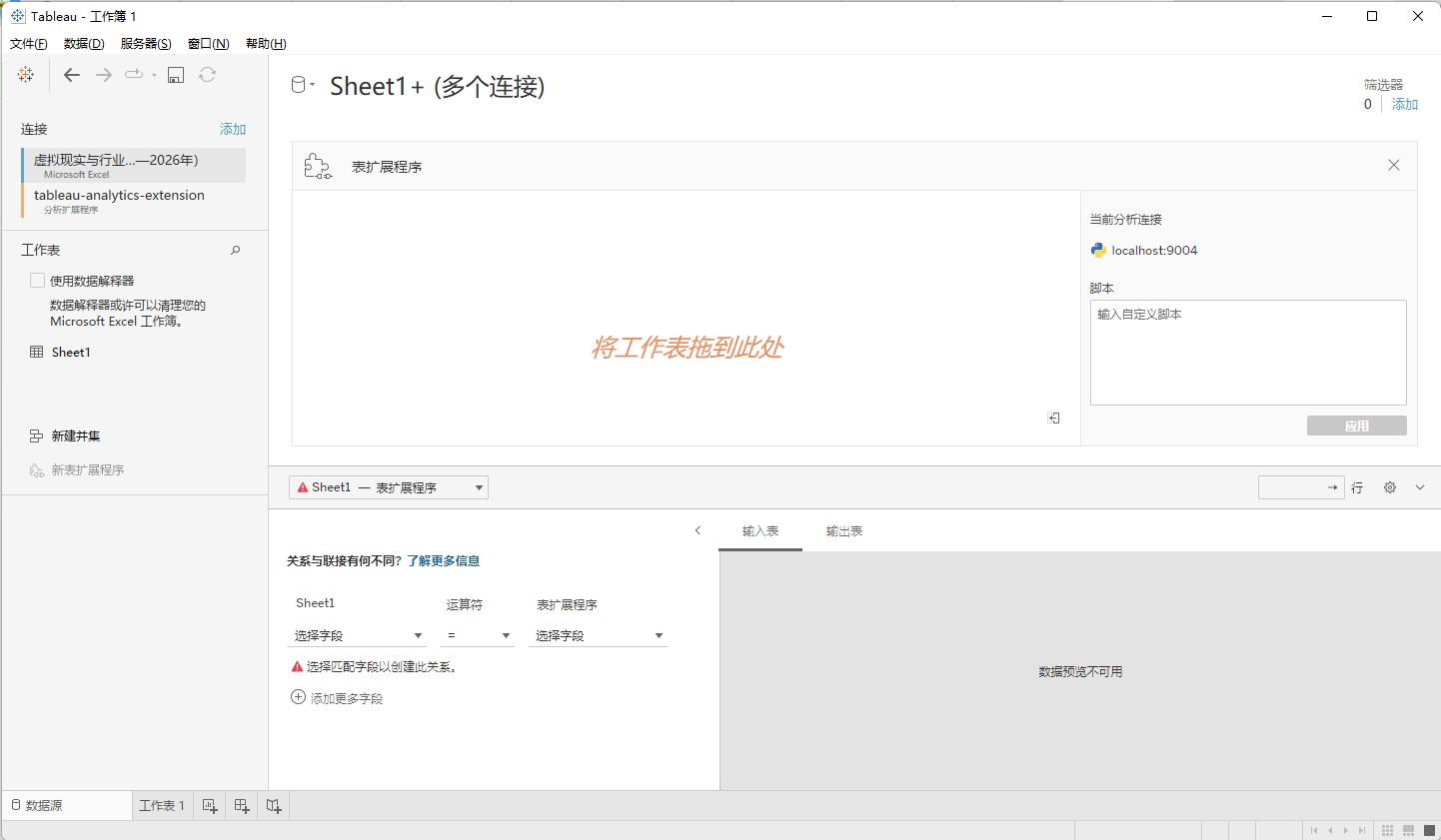Image resolution: width=1441 pixels, height=840 pixels.
Task: Collapse the relationship pane left chevron
Action: [698, 530]
